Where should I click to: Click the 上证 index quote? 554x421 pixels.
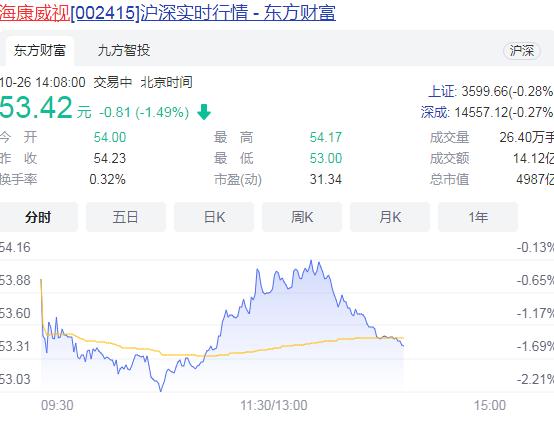coord(491,91)
